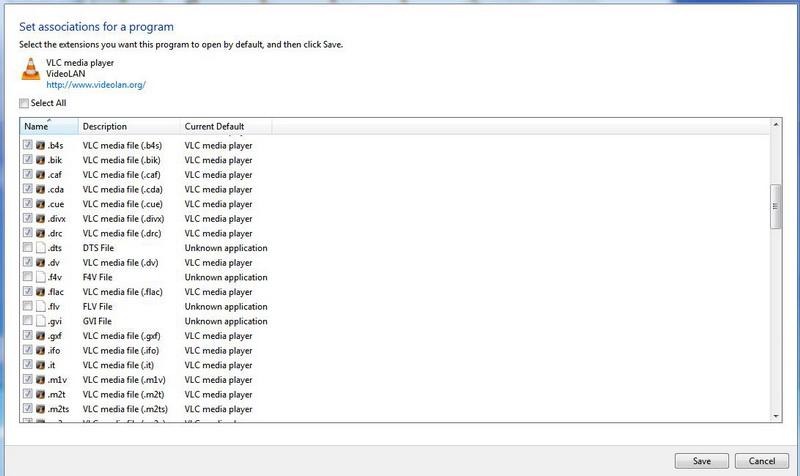Viewport: 800px width, 476px height.
Task: Click the .it extension name
Action: pyautogui.click(x=52, y=365)
